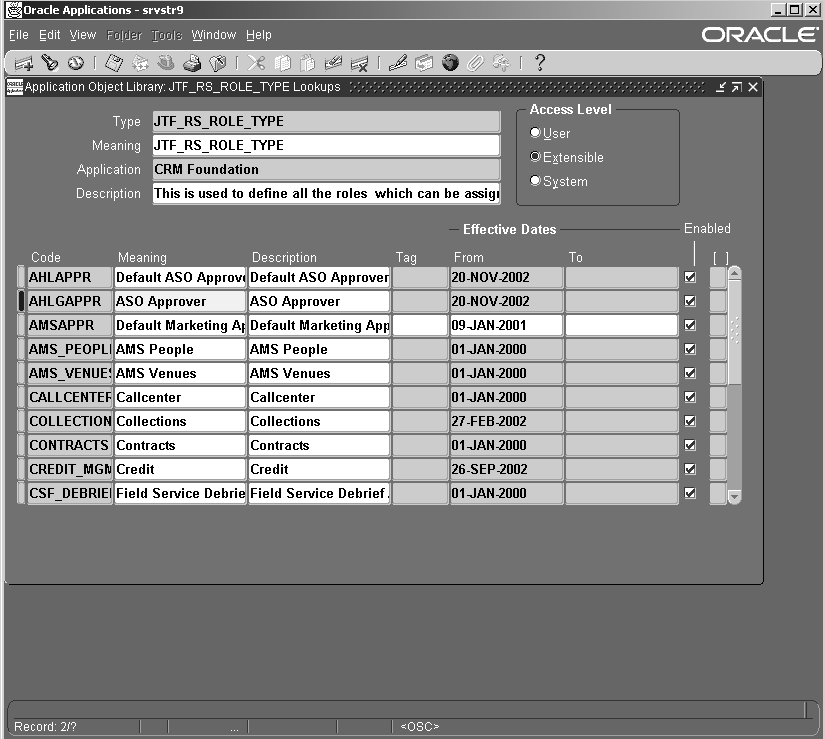Paste using the clipboard icon

coord(308,63)
